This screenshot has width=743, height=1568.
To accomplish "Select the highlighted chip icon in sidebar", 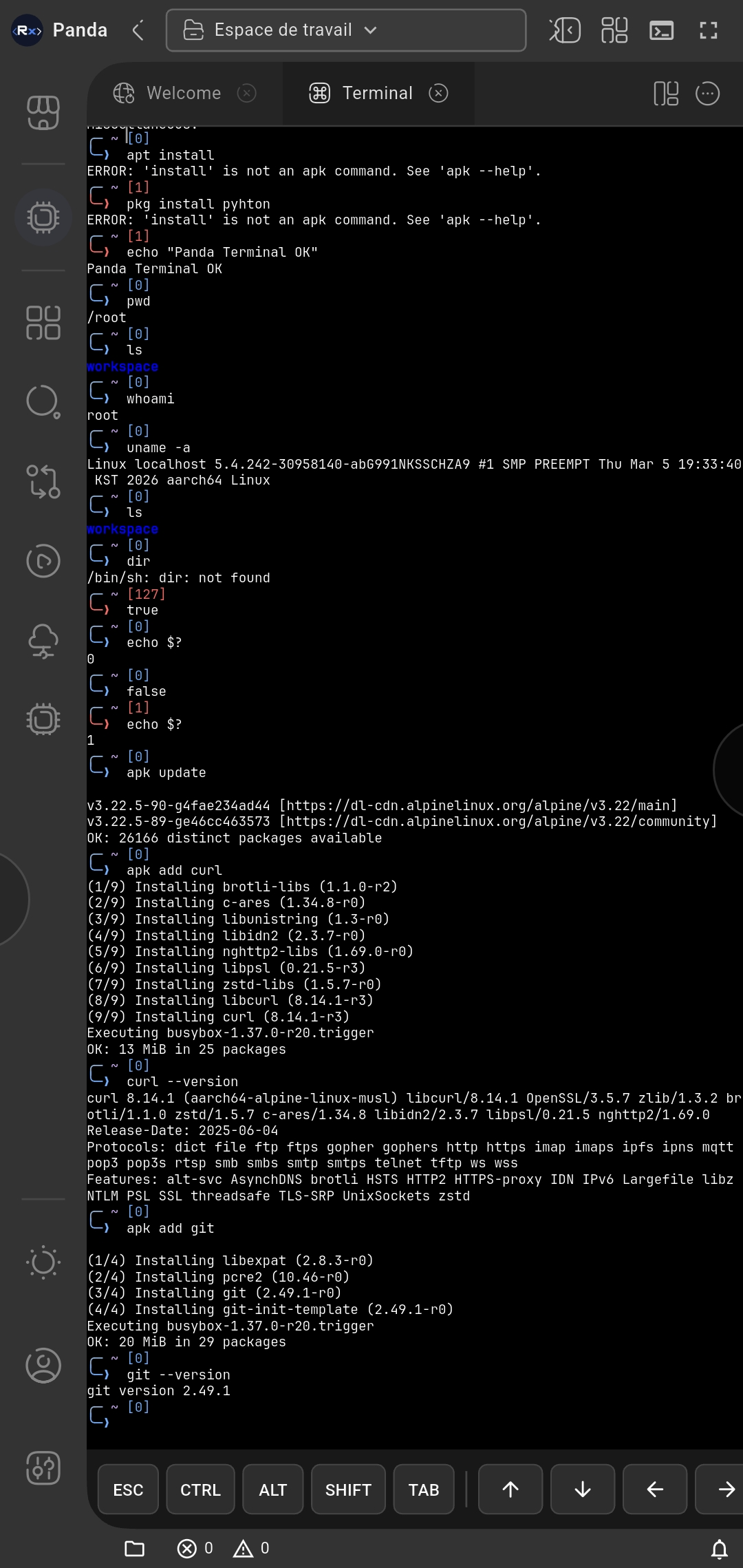I will pos(43,218).
